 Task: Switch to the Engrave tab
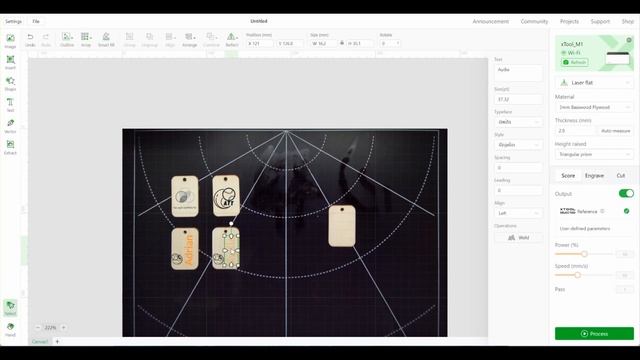click(x=594, y=176)
